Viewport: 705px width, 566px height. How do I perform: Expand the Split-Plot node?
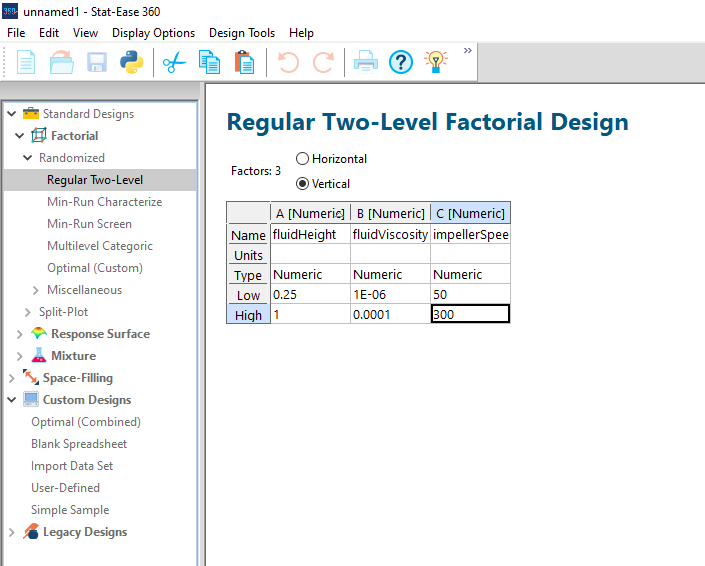tap(28, 312)
